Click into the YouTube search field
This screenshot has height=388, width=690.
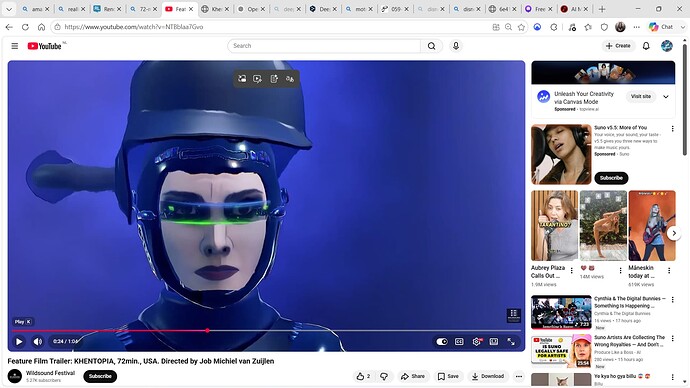coord(324,46)
